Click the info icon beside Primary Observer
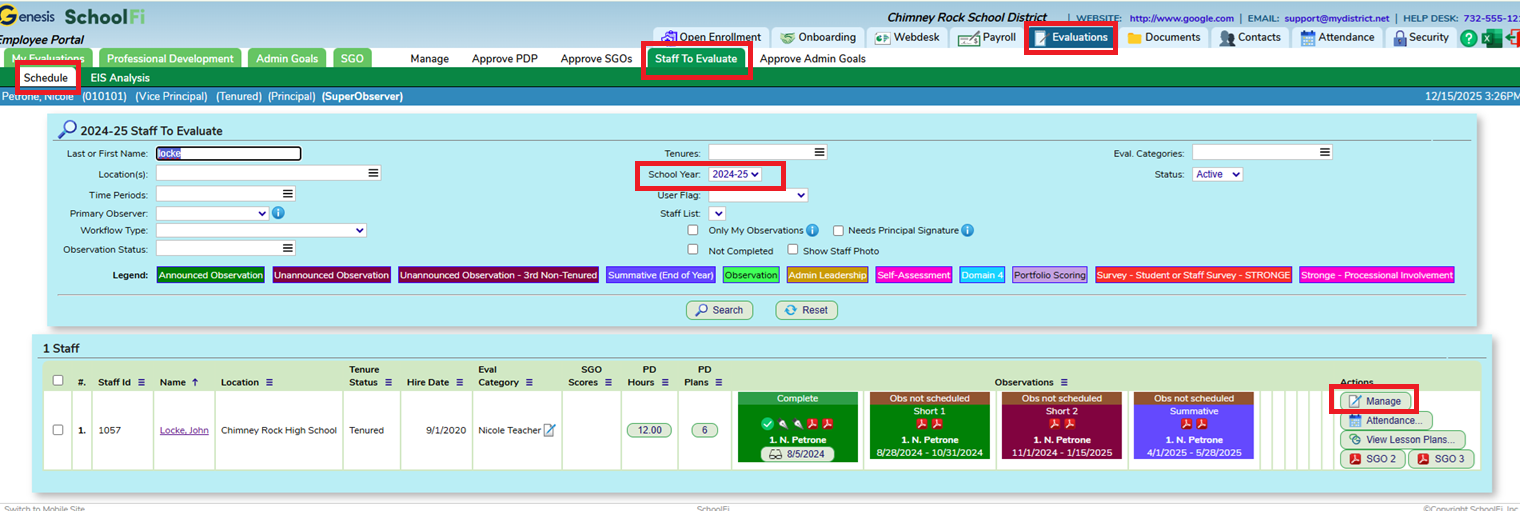This screenshot has height=511, width=1520. (278, 213)
